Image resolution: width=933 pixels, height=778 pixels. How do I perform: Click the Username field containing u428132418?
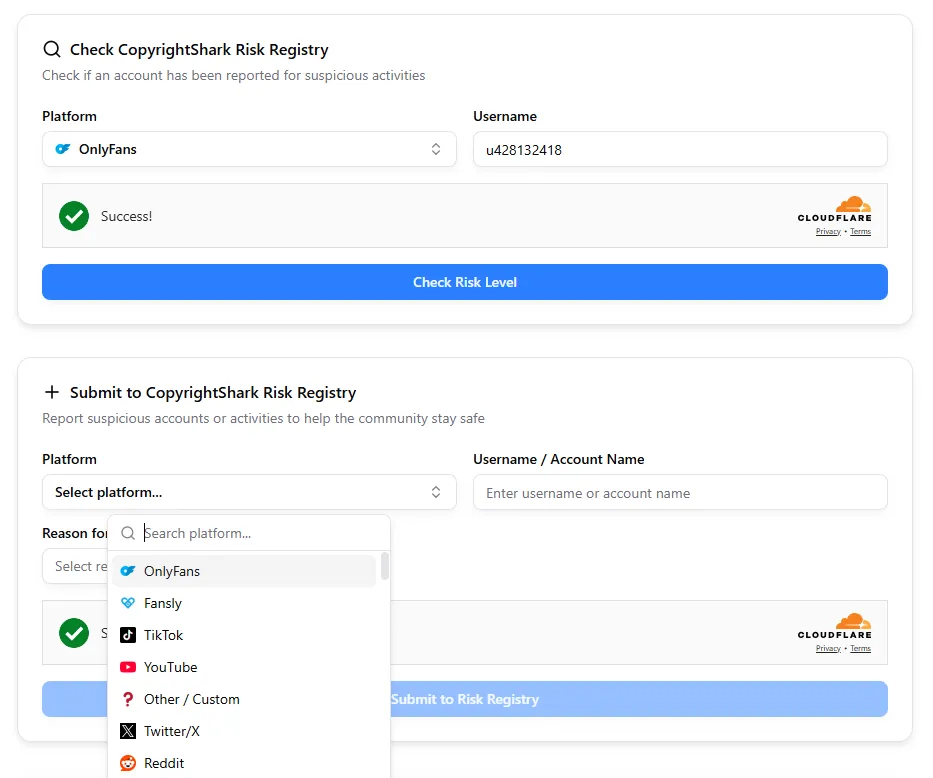[680, 148]
